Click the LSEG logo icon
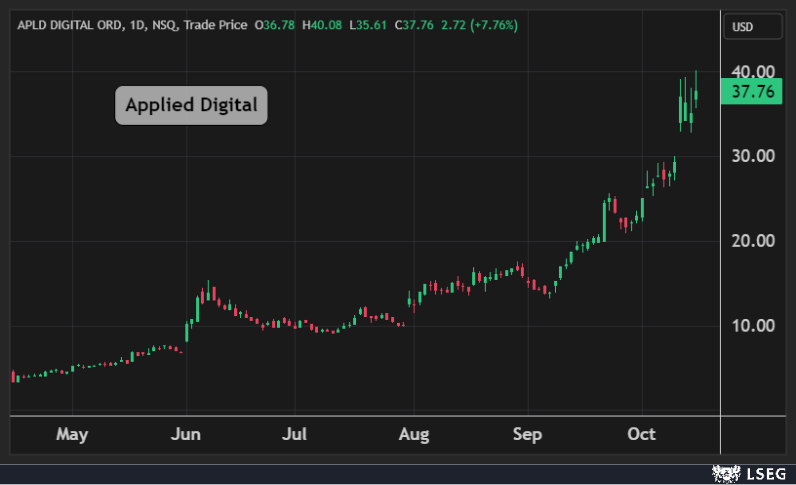 pyautogui.click(x=724, y=472)
